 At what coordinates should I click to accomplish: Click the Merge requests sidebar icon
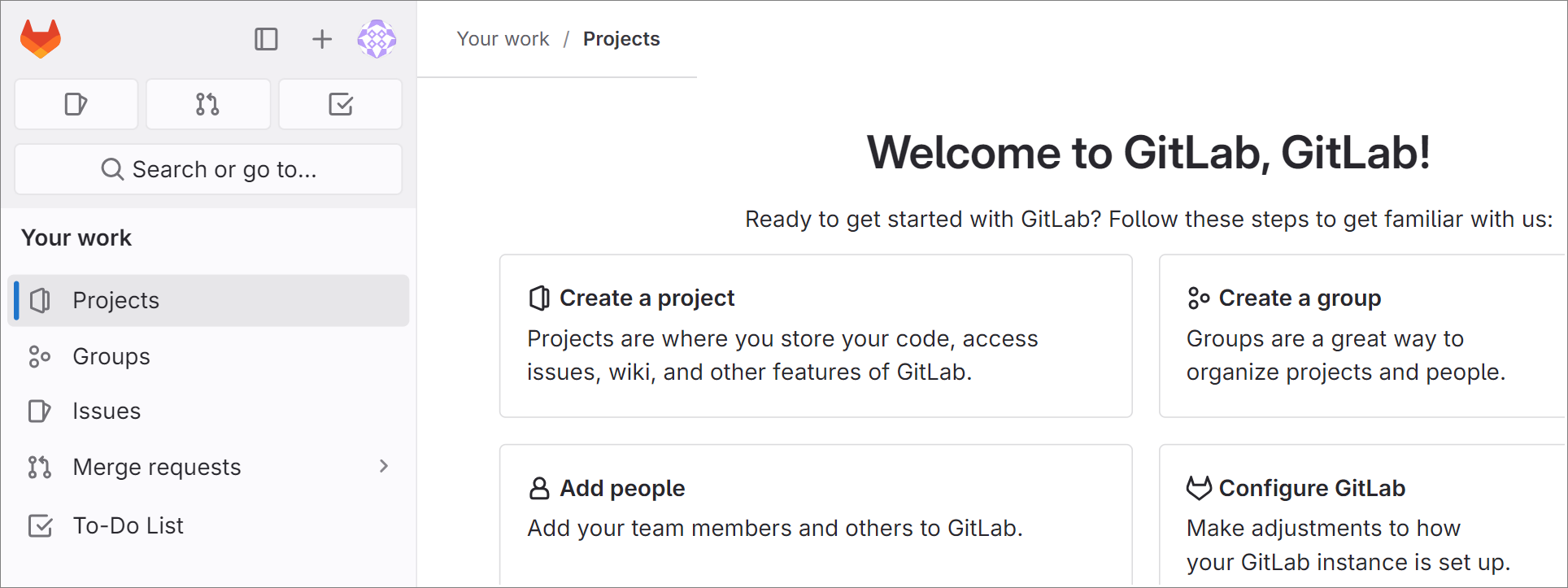[x=39, y=467]
